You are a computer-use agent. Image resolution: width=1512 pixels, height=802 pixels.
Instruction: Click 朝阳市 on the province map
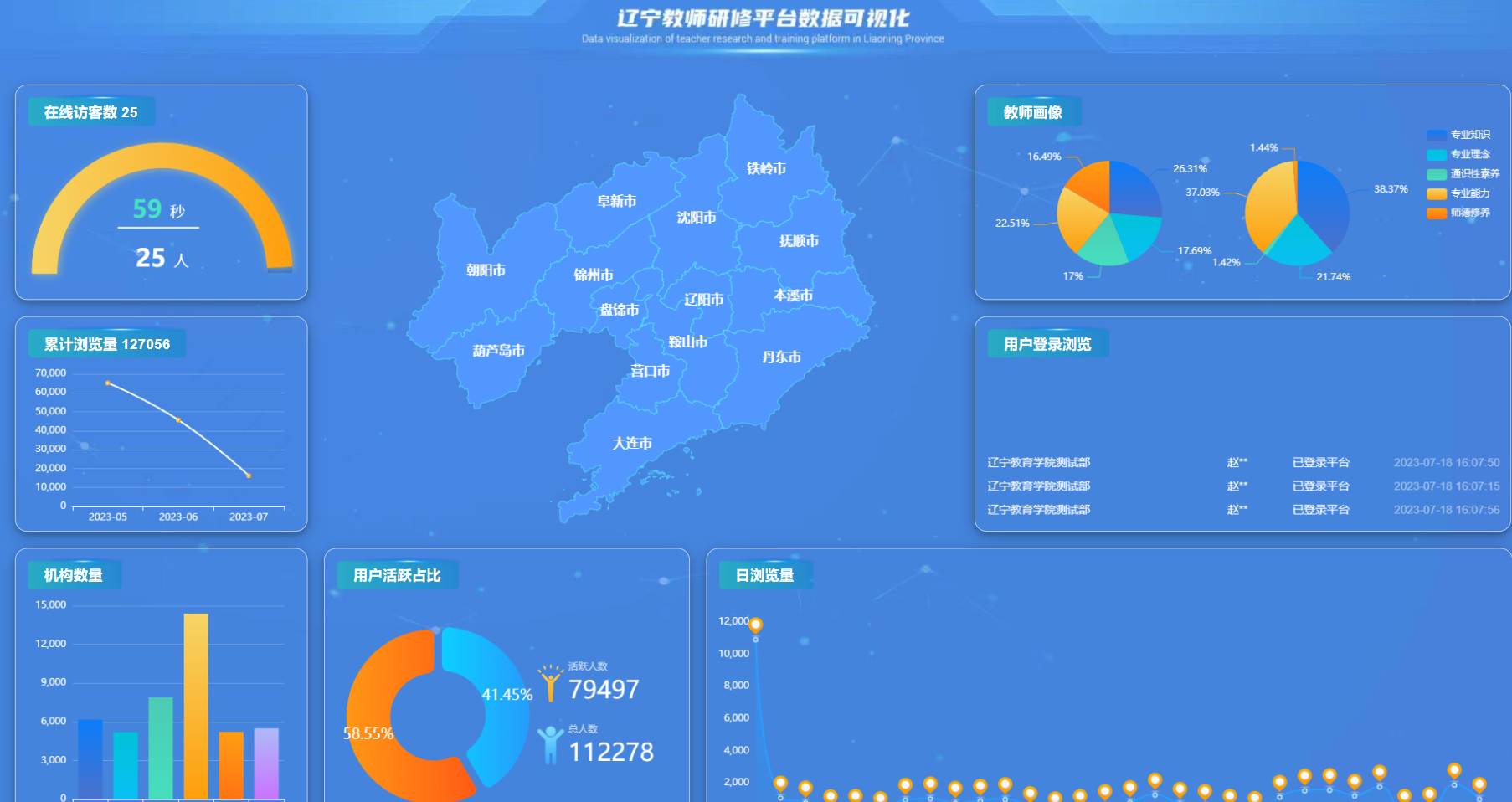(486, 270)
